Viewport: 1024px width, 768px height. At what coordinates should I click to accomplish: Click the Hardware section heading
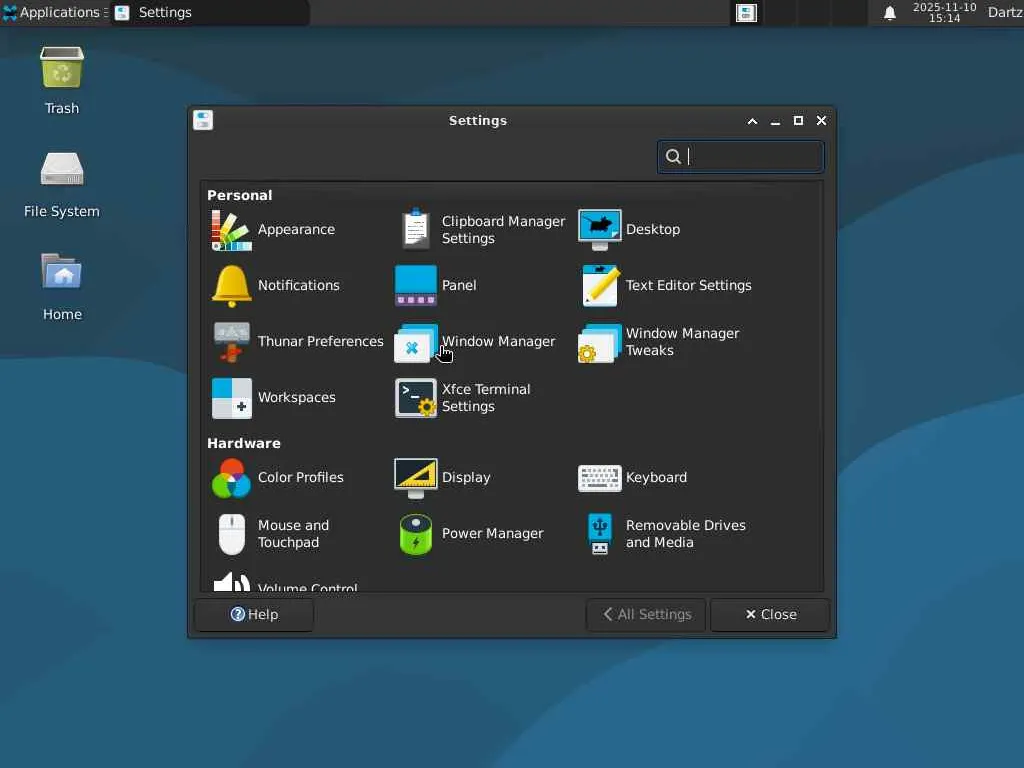tap(244, 443)
